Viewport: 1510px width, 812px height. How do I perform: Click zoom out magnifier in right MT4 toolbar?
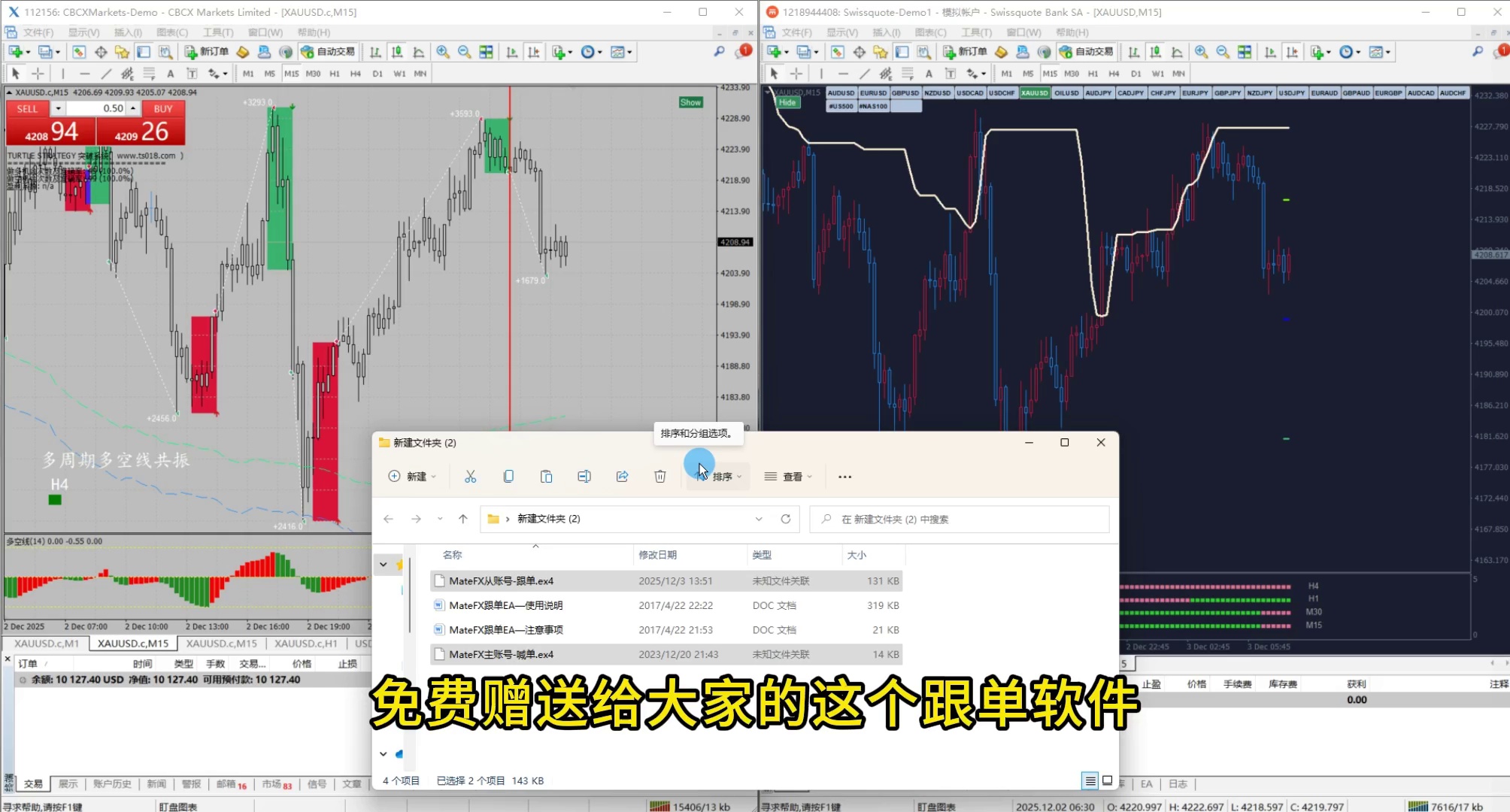click(1223, 52)
